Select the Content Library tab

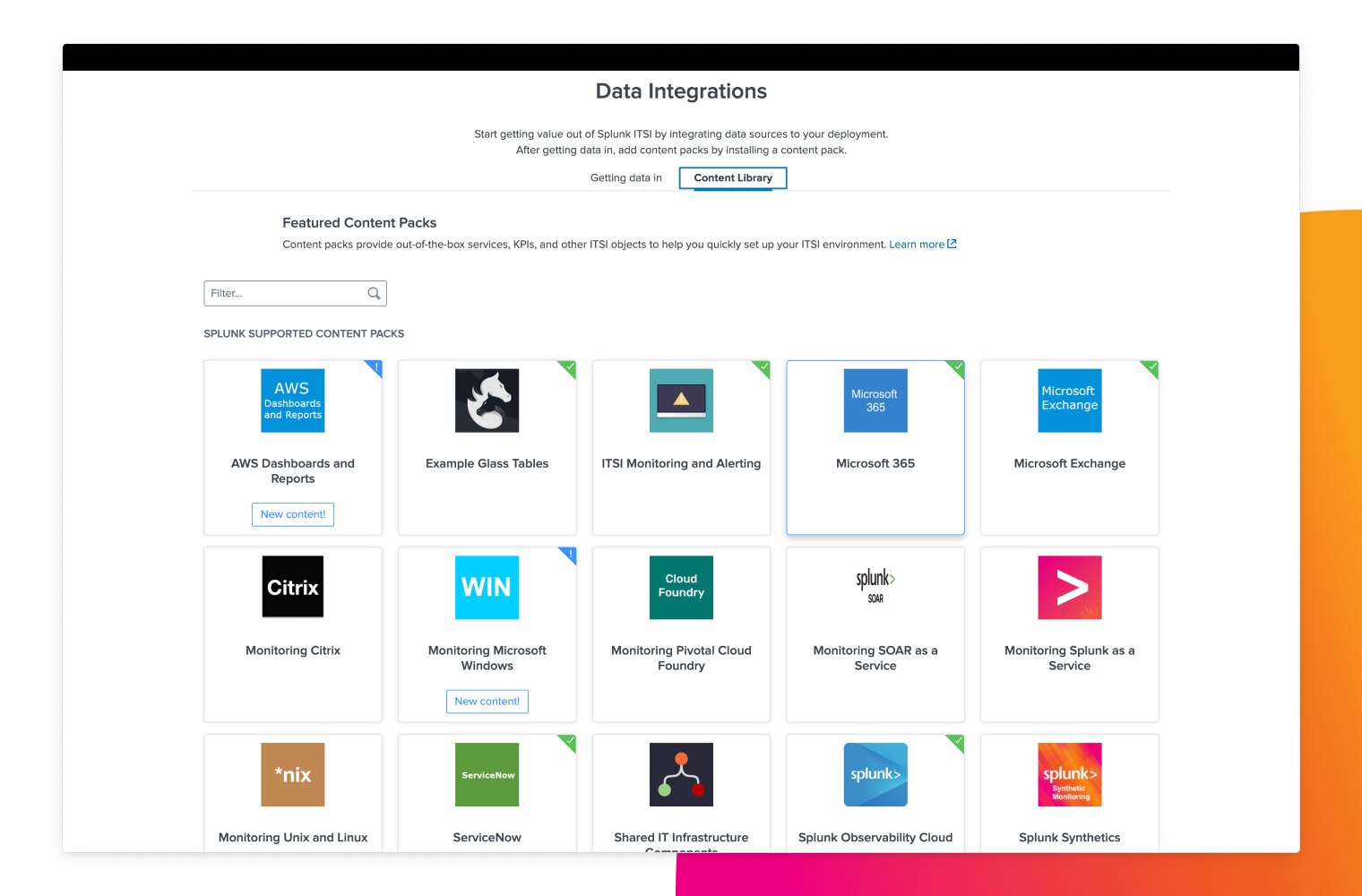tap(732, 177)
